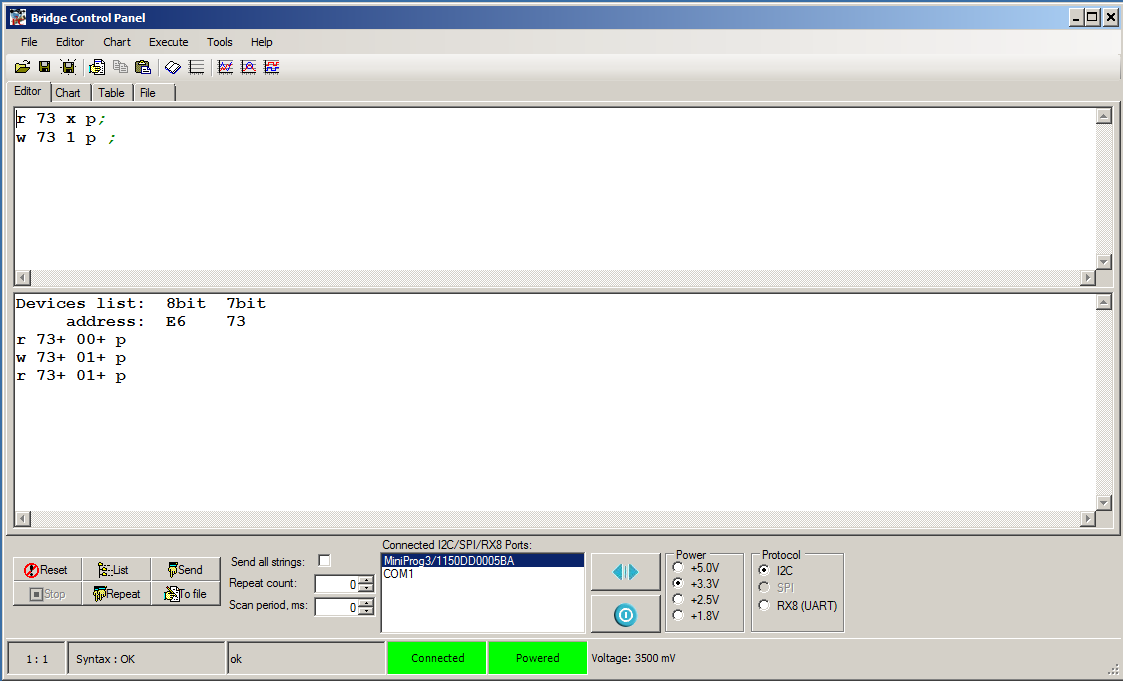Image resolution: width=1123 pixels, height=681 pixels.
Task: Switch to the Table tab
Action: [x=111, y=93]
